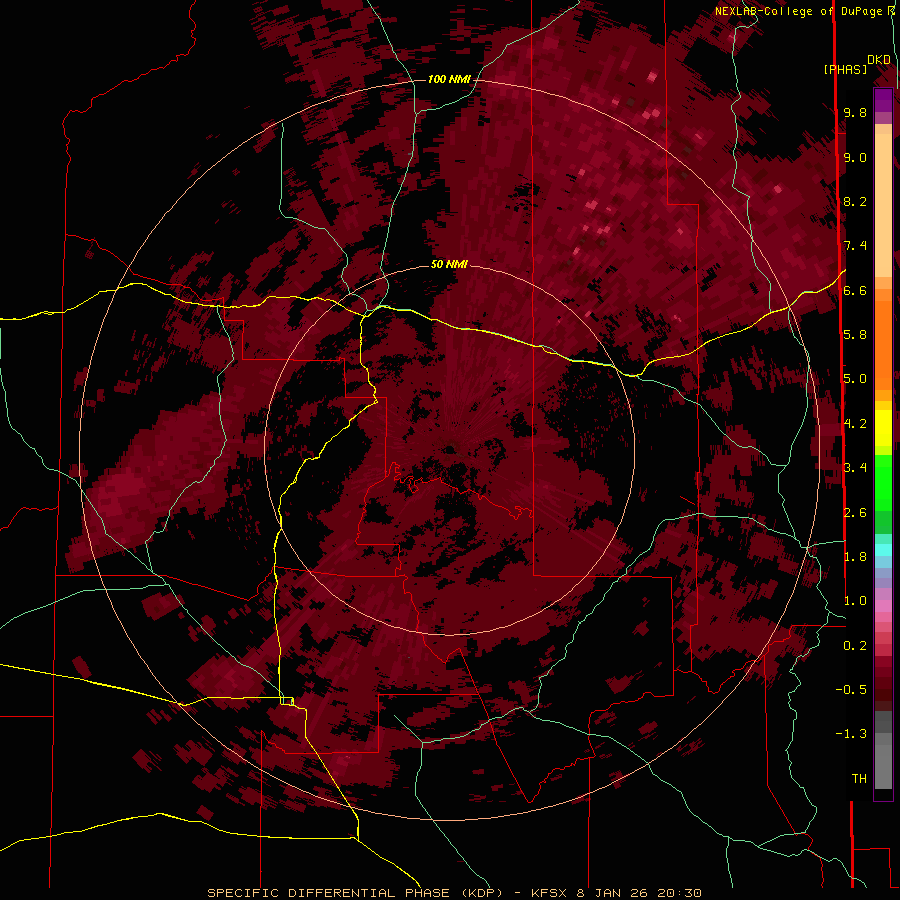The width and height of the screenshot is (900, 900).
Task: Click the 6.6 value on the color scale
Action: (x=855, y=290)
